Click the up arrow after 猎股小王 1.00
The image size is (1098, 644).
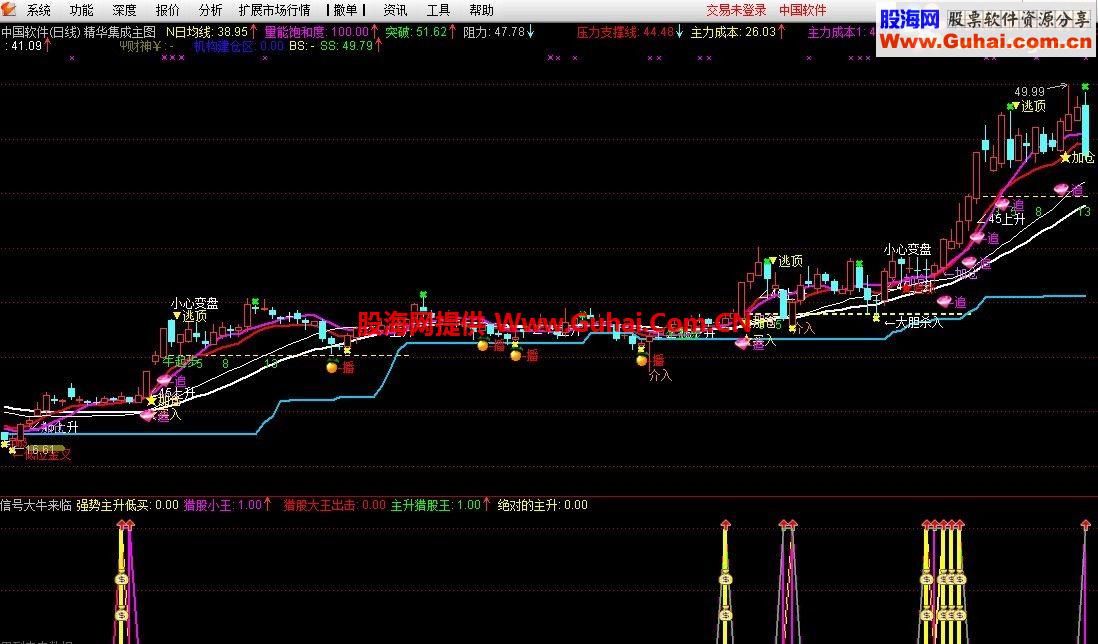pos(267,505)
